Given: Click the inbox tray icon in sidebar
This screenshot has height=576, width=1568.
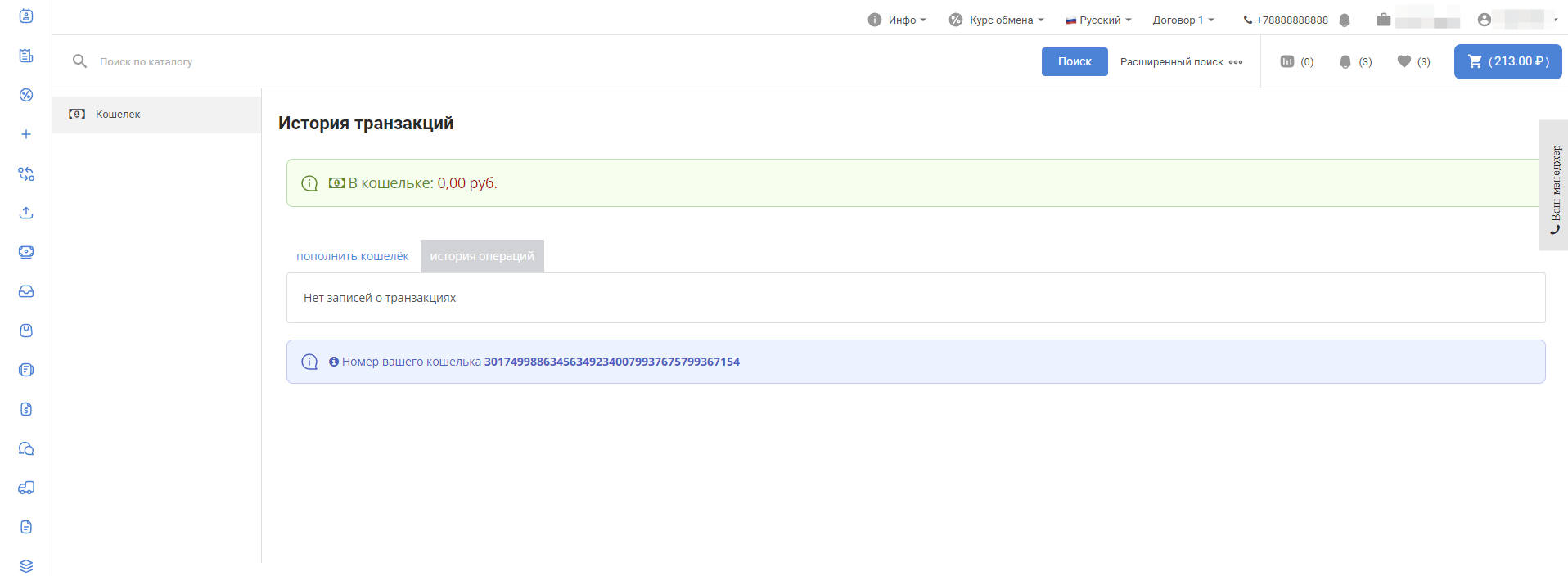Looking at the screenshot, I should (26, 291).
